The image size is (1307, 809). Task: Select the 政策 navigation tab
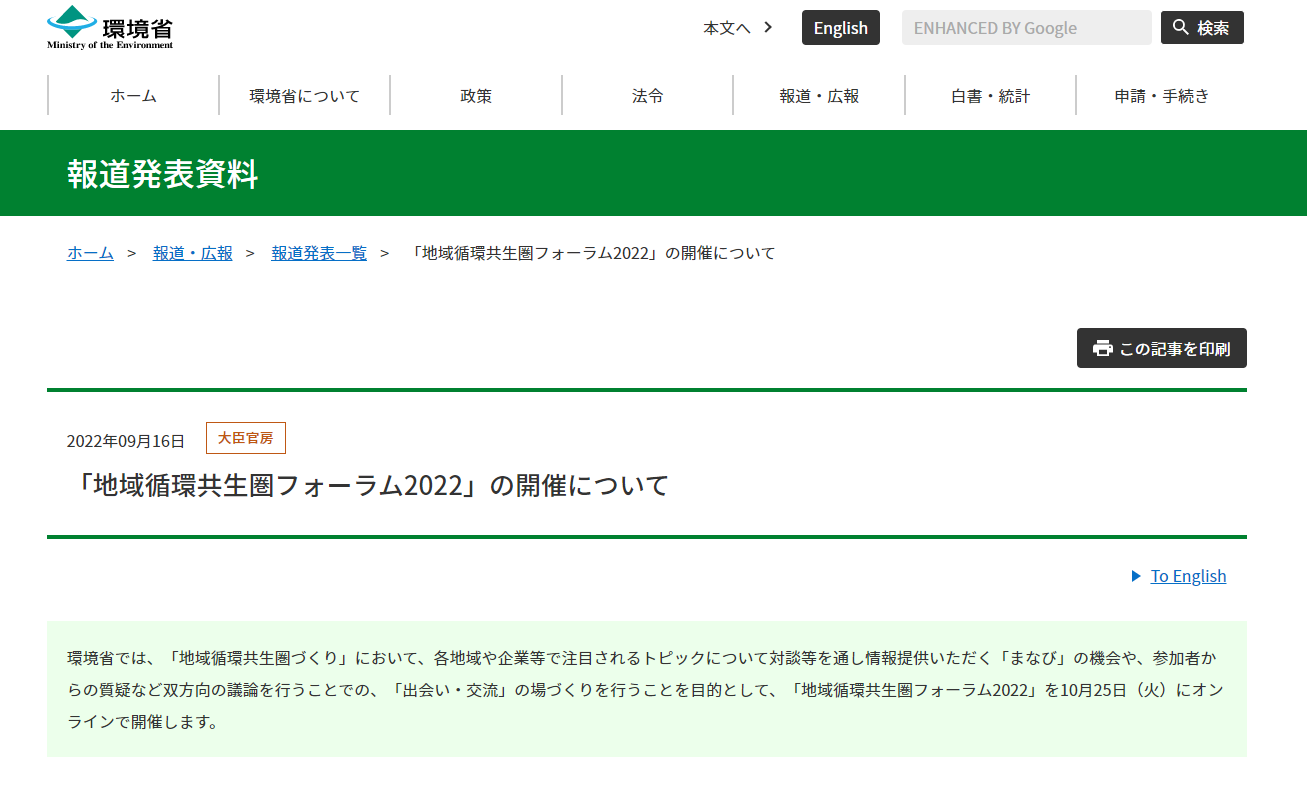pos(476,96)
